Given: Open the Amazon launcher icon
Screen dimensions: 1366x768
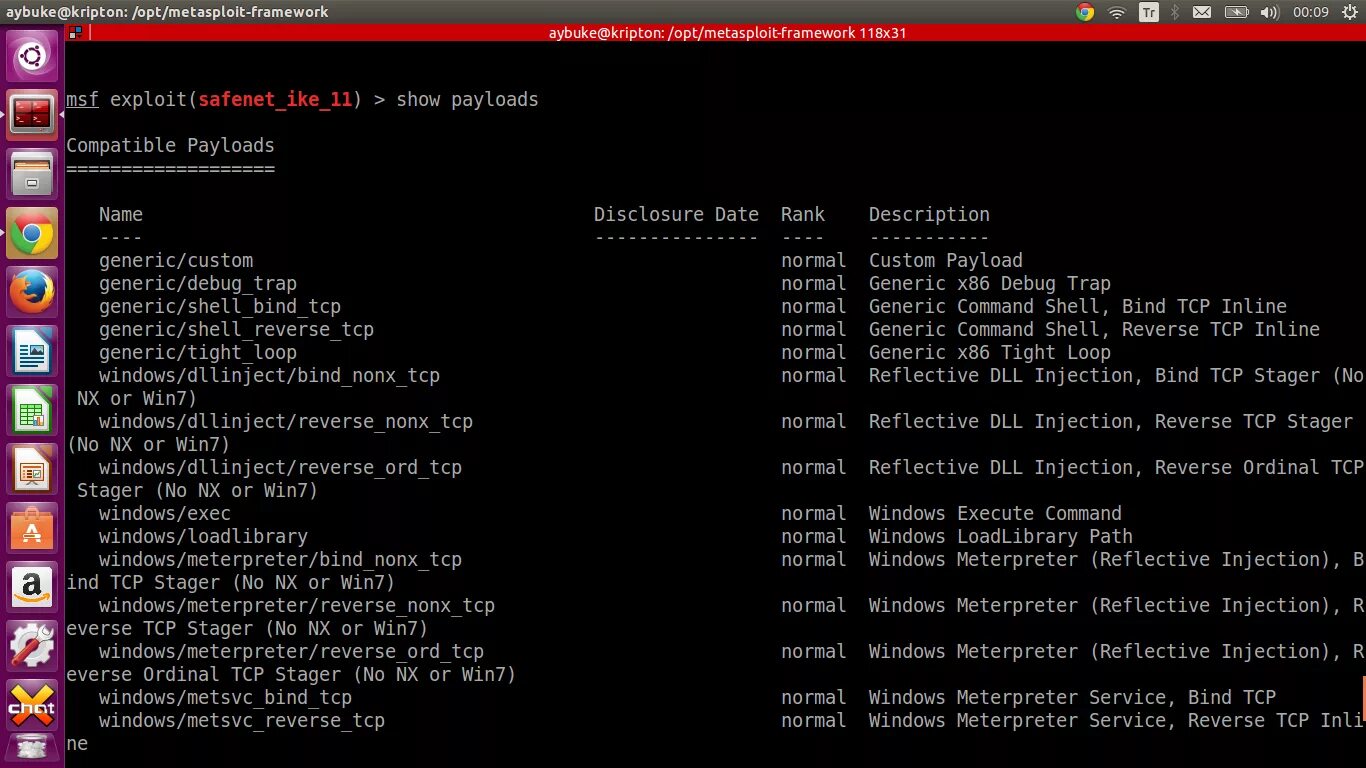Looking at the screenshot, I should tap(32, 587).
